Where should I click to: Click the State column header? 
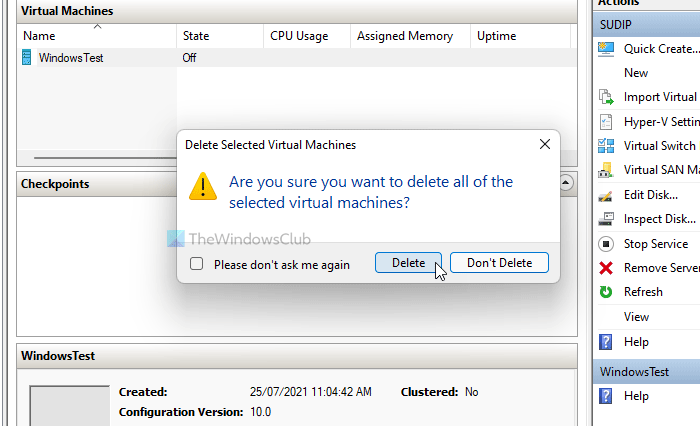pyautogui.click(x=196, y=36)
